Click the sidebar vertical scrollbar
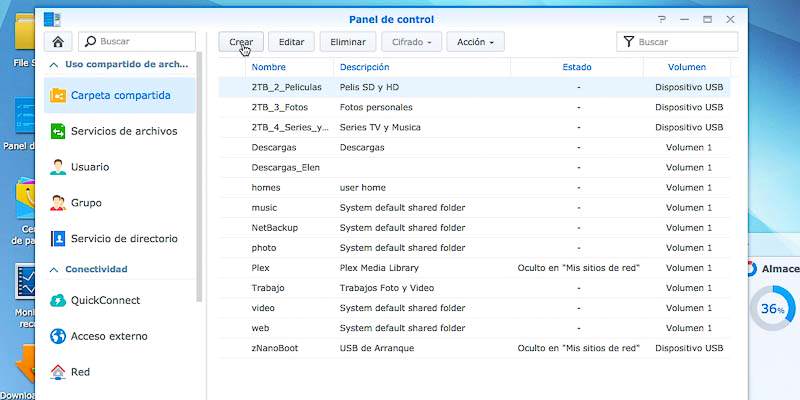The height and width of the screenshot is (400, 800). click(x=199, y=177)
